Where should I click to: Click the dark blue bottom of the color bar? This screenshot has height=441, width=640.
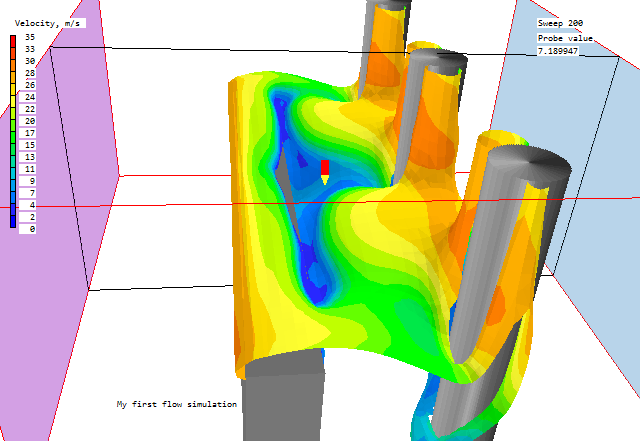pos(12,221)
